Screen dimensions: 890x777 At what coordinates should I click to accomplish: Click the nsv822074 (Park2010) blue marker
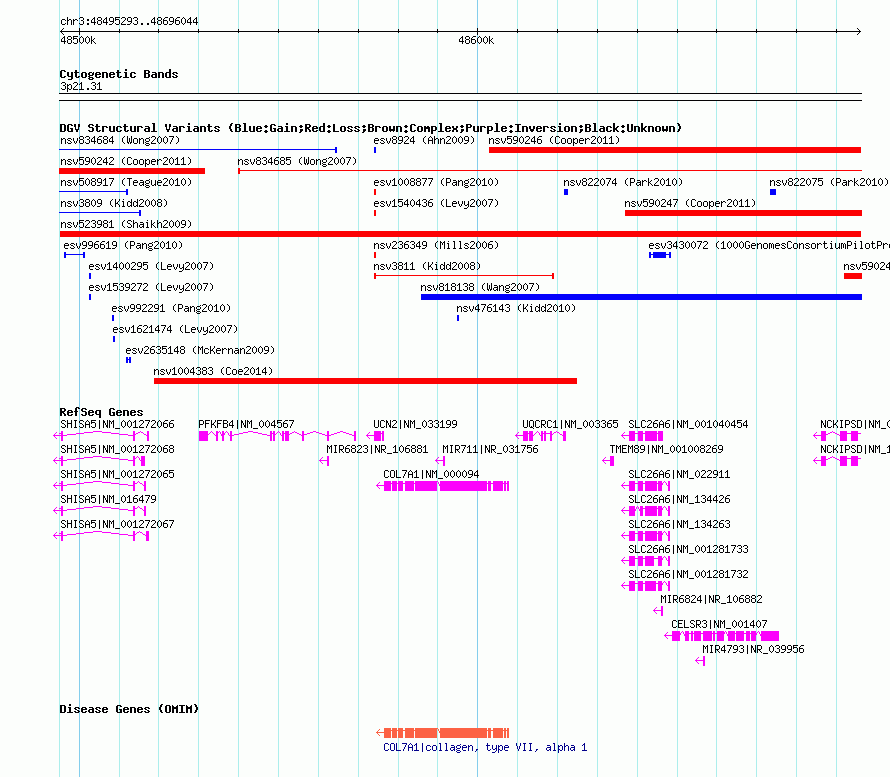click(x=566, y=192)
